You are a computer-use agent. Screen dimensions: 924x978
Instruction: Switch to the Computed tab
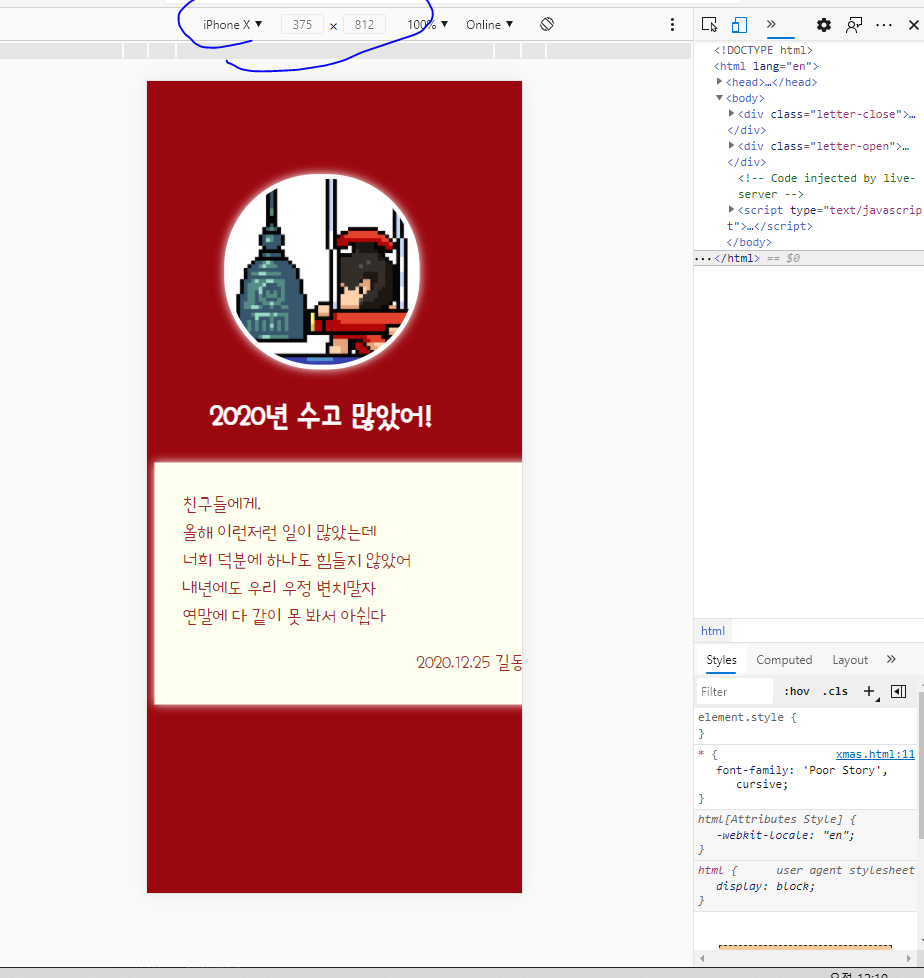(x=784, y=660)
